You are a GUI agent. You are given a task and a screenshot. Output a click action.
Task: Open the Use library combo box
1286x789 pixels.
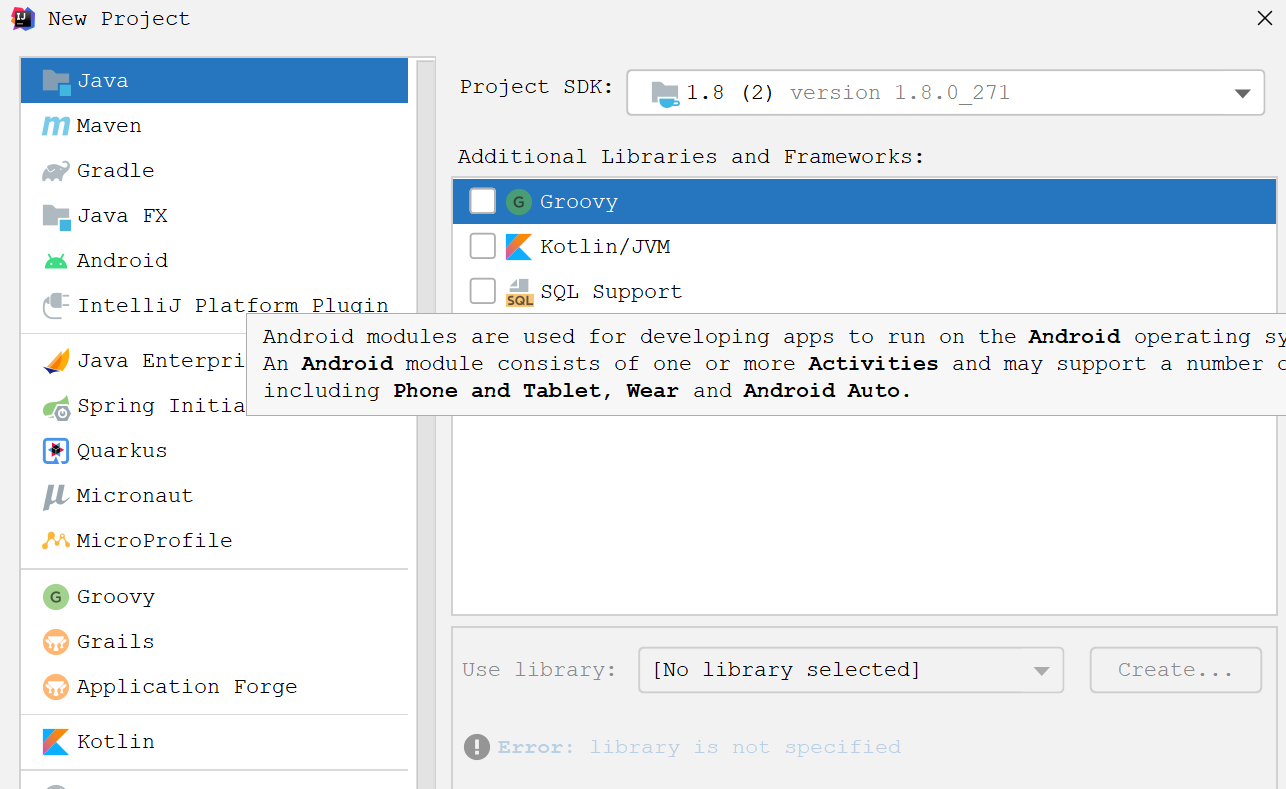(x=851, y=670)
